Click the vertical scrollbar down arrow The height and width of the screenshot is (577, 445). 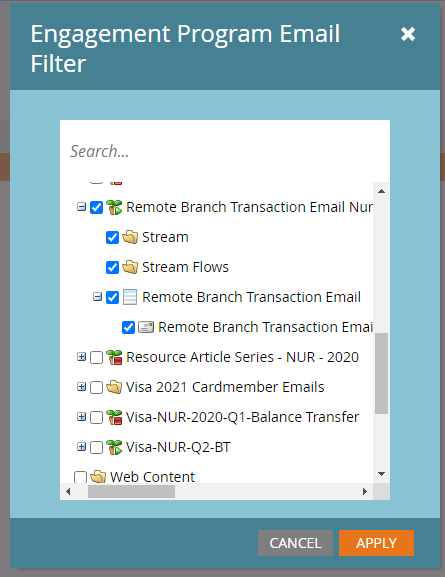tap(381, 474)
